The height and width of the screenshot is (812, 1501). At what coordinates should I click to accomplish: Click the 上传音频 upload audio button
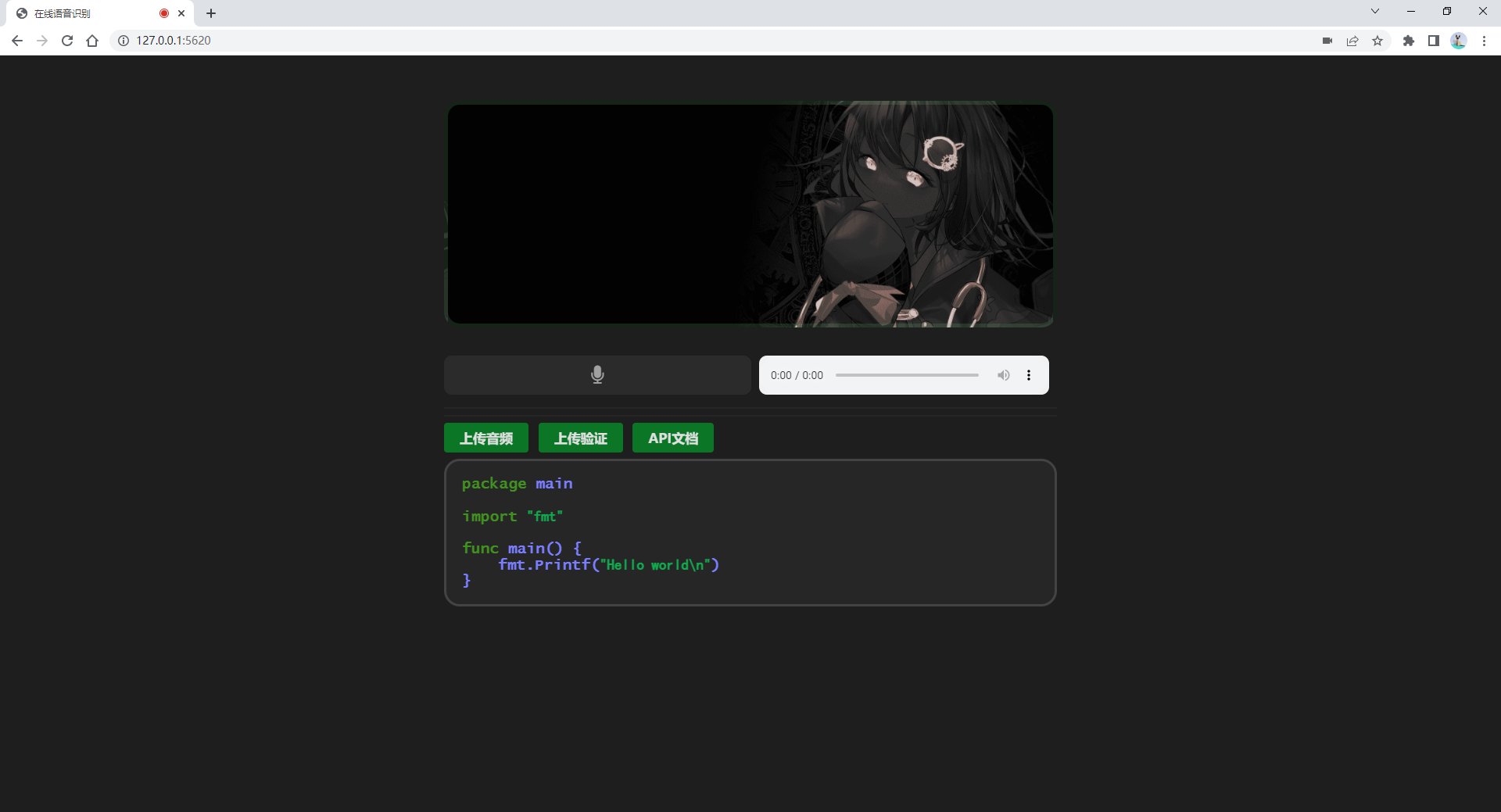click(x=486, y=438)
